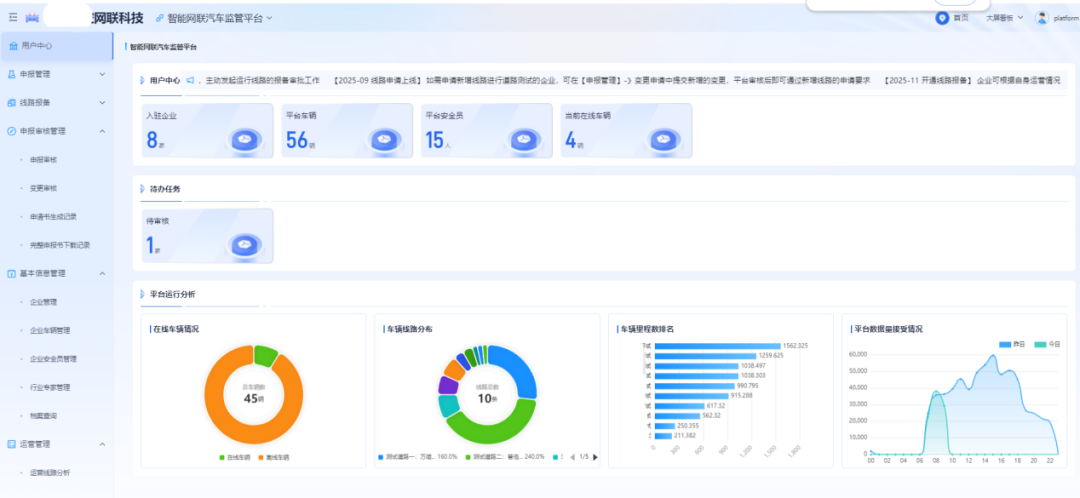1080x498 pixels.
Task: Click the 智能网联汽车监管平台 page title tab
Action: click(163, 47)
